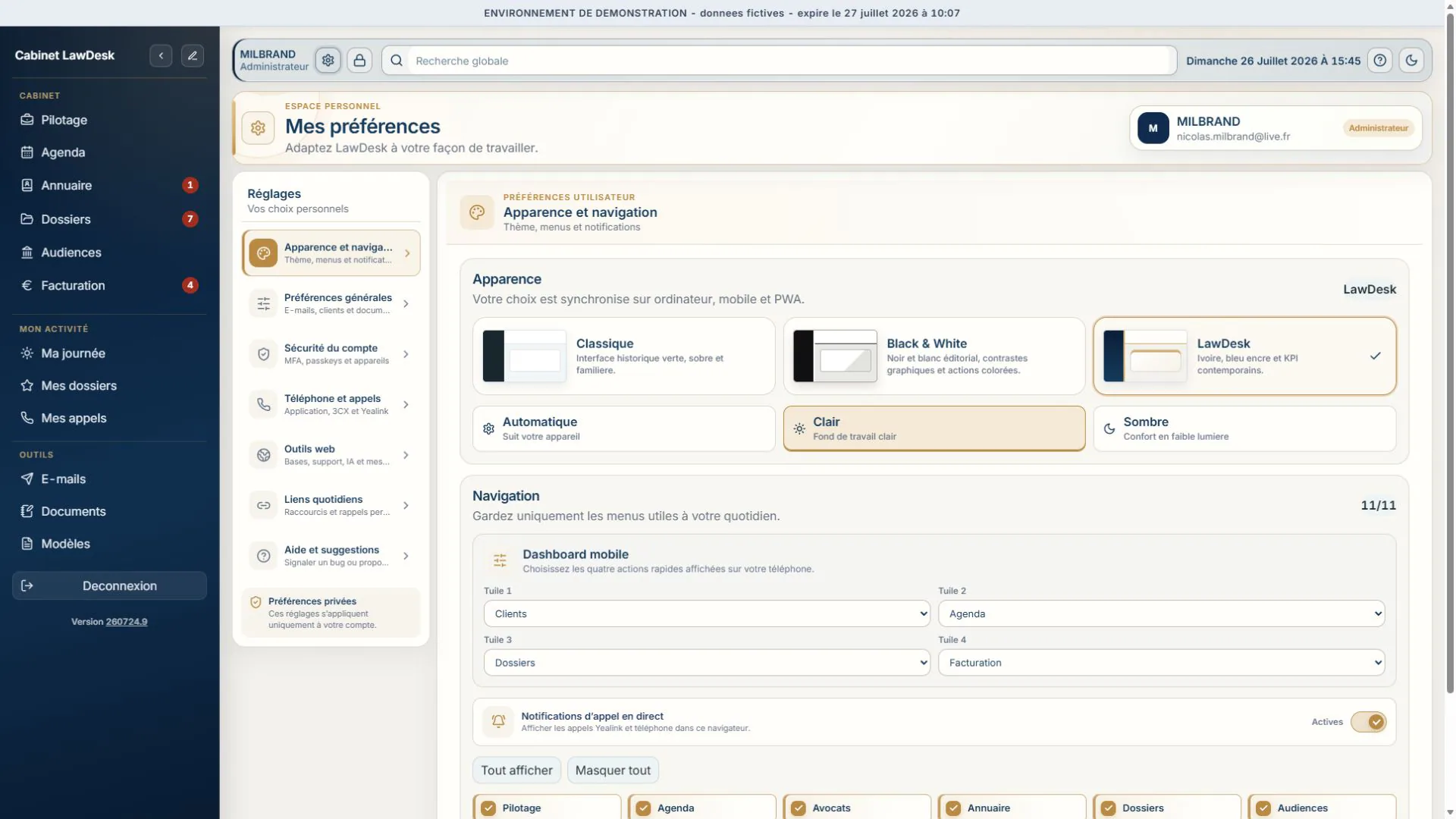Open the Tuile 4 Facturation dropdown
1456x819 pixels.
click(x=1161, y=663)
